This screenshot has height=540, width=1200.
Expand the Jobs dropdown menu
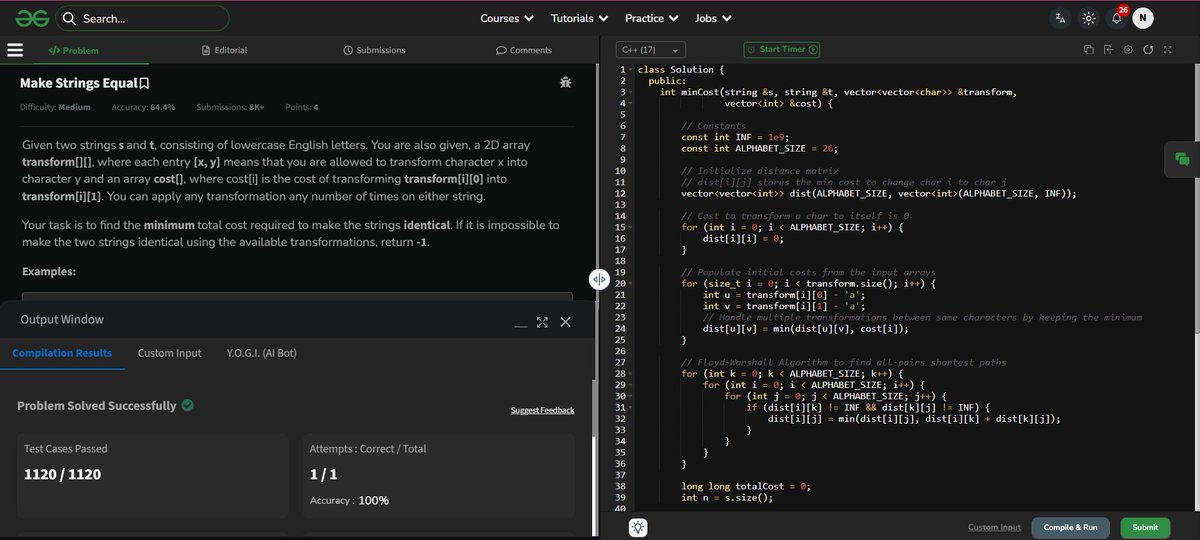click(712, 18)
